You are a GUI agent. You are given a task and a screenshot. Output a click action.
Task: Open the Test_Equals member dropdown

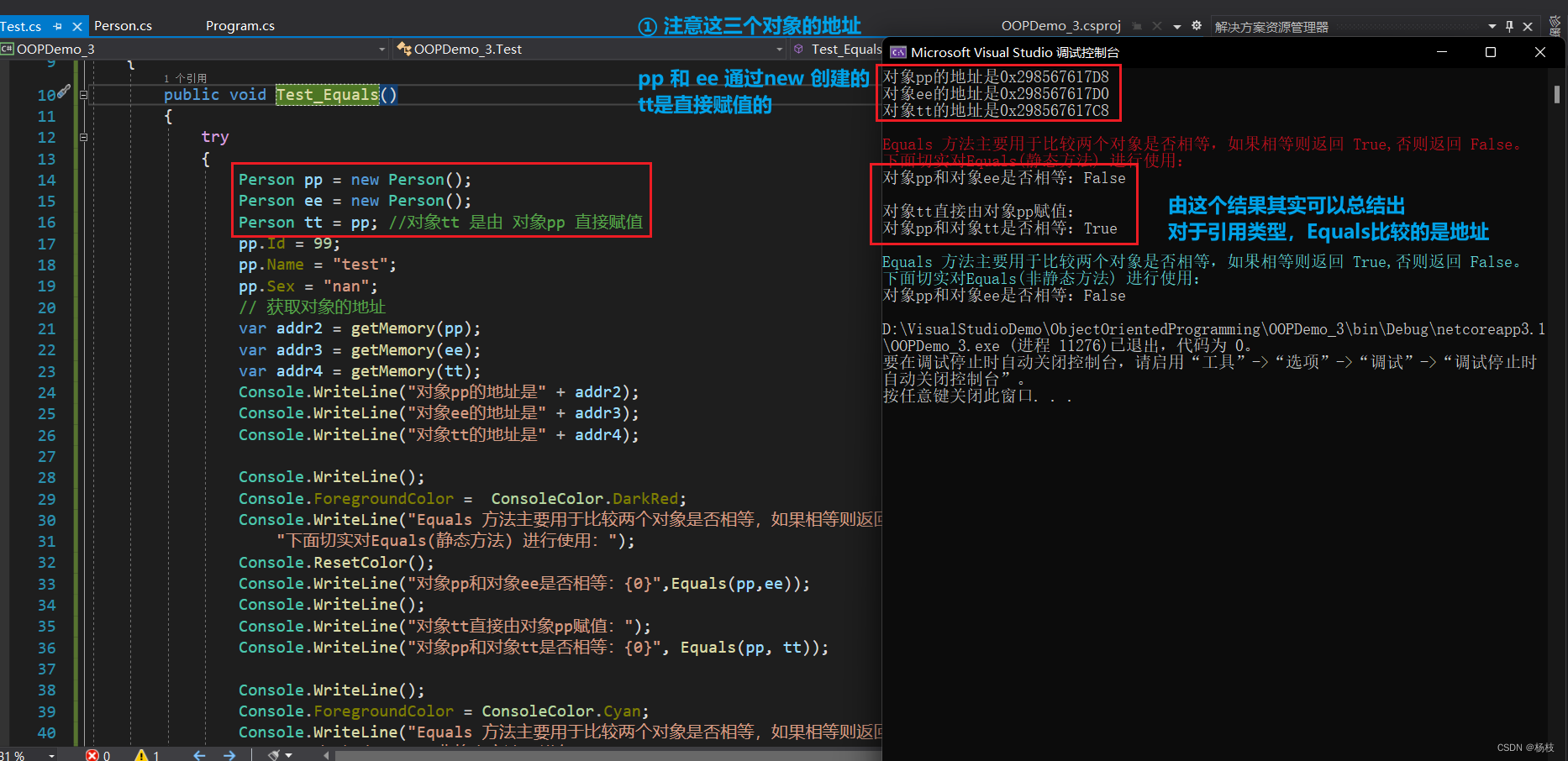click(x=836, y=49)
